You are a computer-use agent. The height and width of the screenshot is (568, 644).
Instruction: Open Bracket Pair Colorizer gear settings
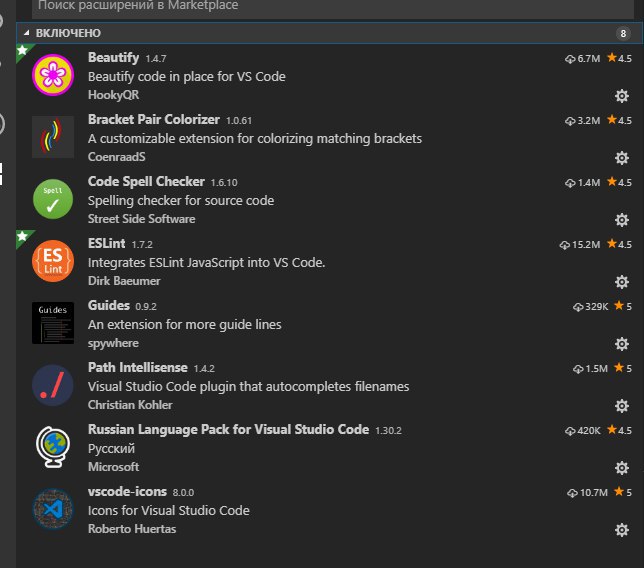pos(621,158)
